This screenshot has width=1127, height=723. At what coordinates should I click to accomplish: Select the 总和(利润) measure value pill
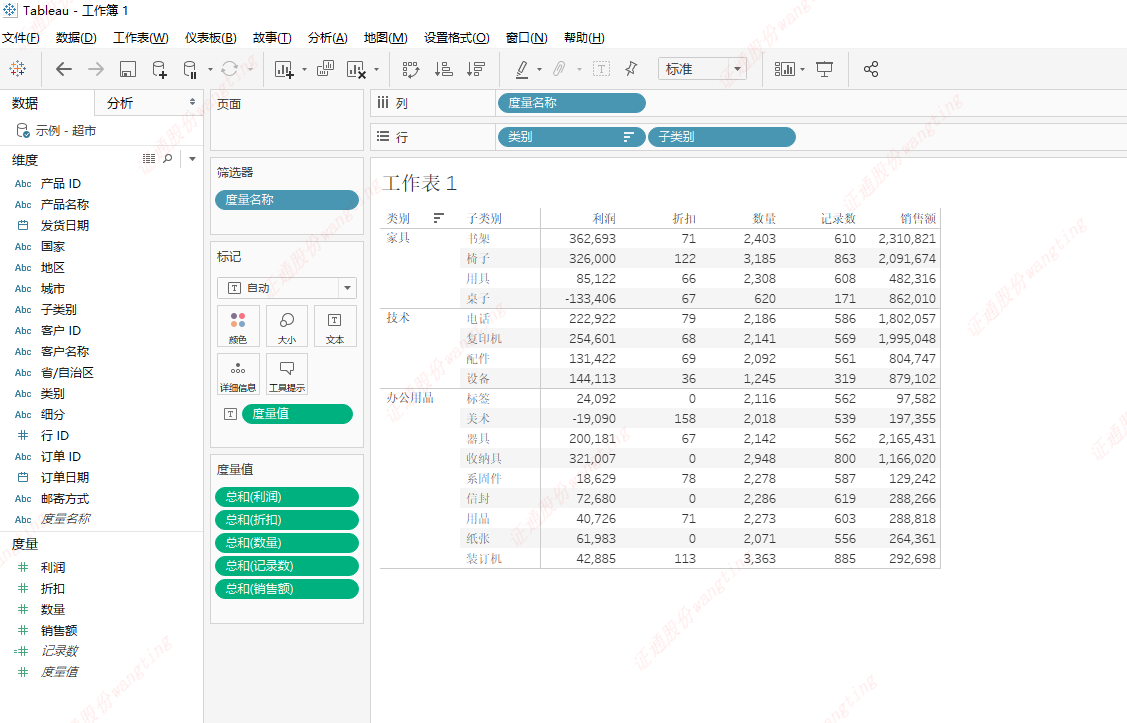tap(287, 497)
